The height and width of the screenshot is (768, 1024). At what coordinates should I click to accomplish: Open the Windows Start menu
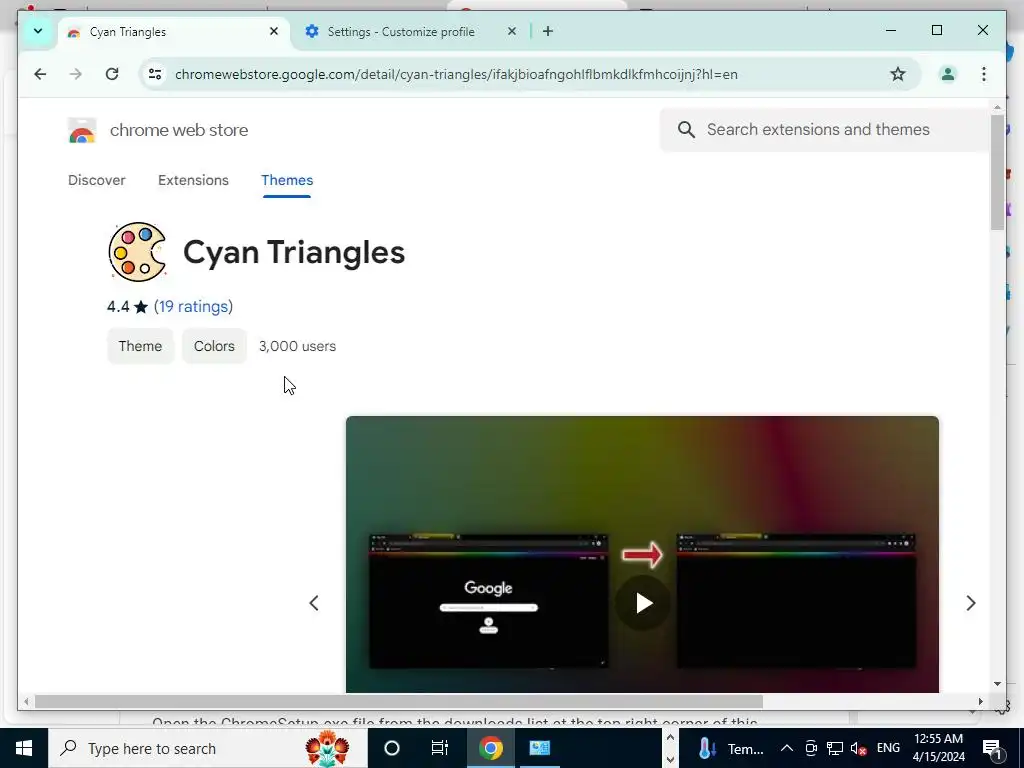[24, 748]
